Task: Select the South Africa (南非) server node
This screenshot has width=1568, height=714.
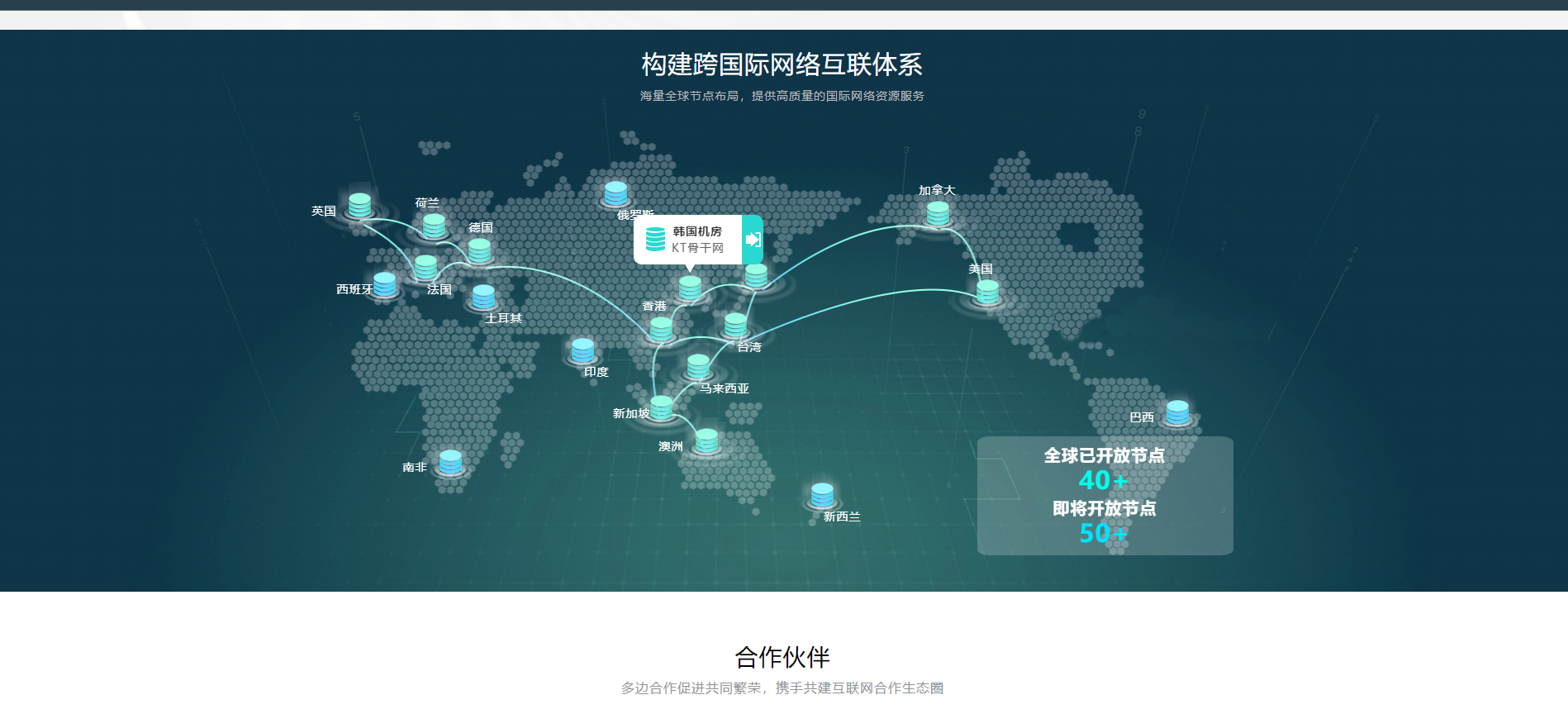Action: [450, 461]
